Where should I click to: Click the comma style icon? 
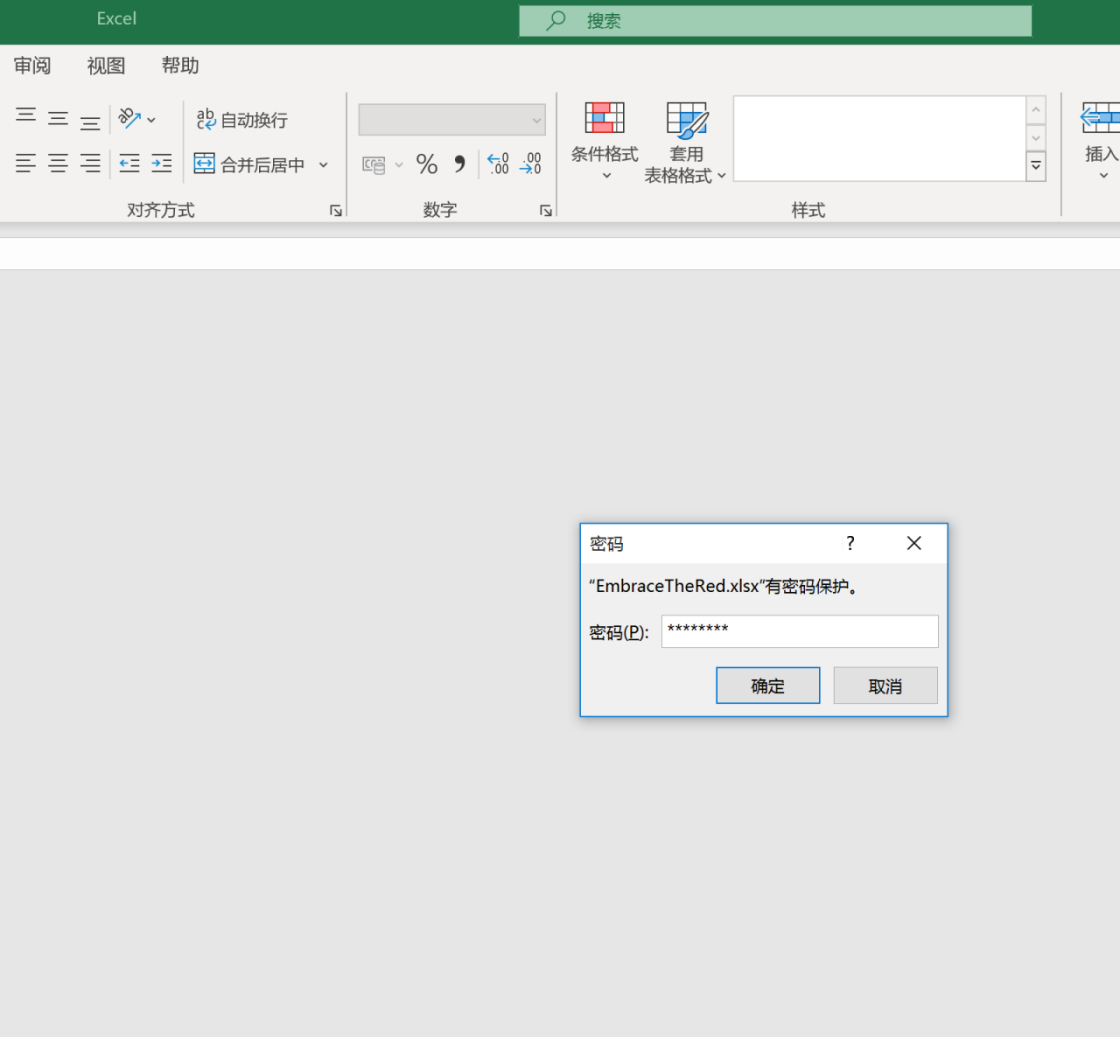[460, 164]
